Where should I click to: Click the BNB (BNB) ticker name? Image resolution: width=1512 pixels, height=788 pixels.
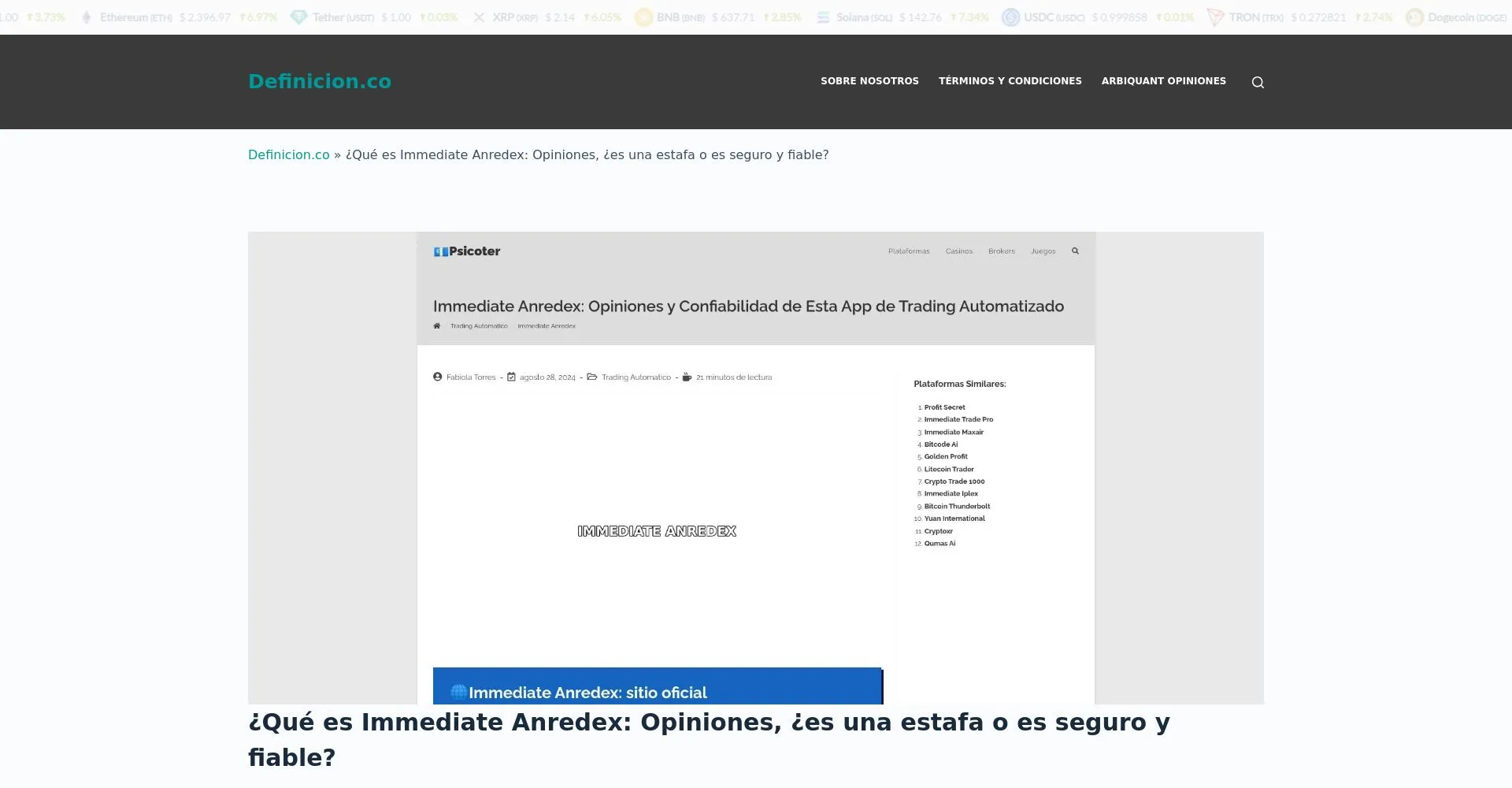pyautogui.click(x=681, y=17)
